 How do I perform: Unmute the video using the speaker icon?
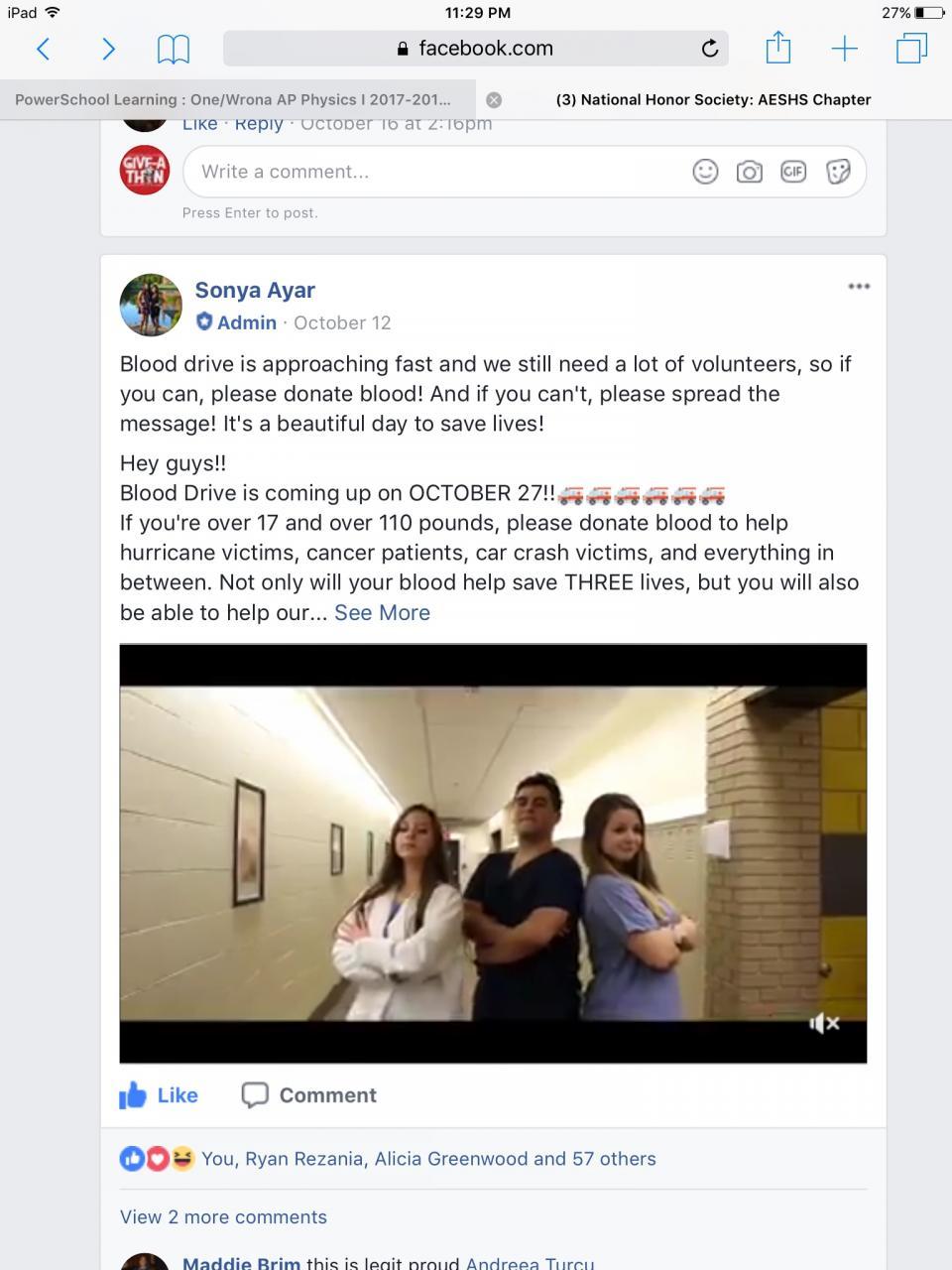(824, 1023)
